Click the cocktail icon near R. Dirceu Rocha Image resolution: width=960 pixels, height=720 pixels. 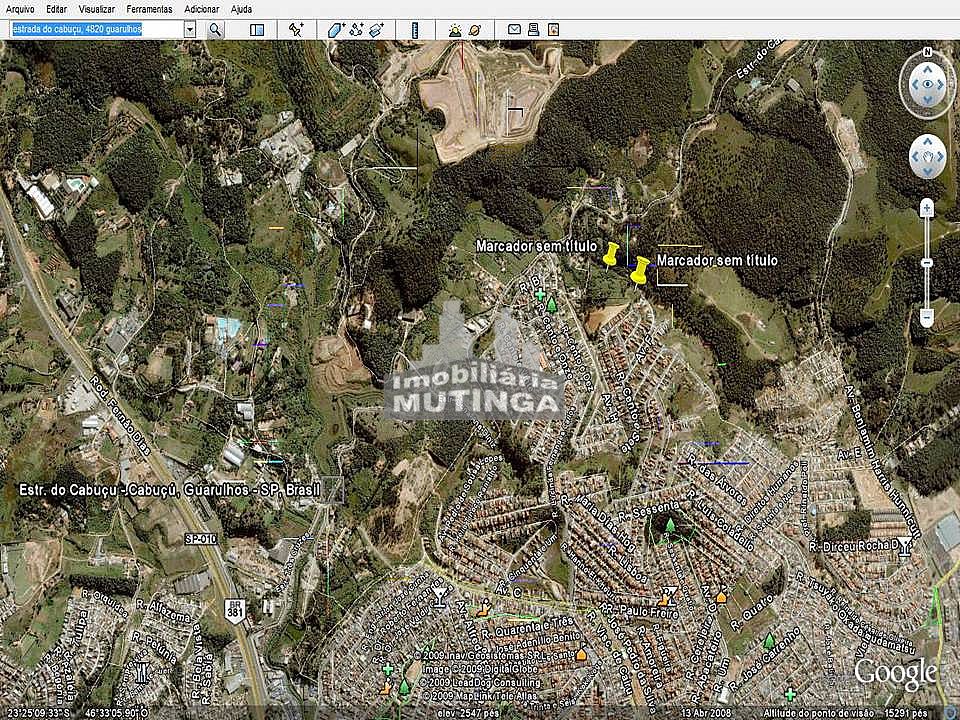point(904,546)
